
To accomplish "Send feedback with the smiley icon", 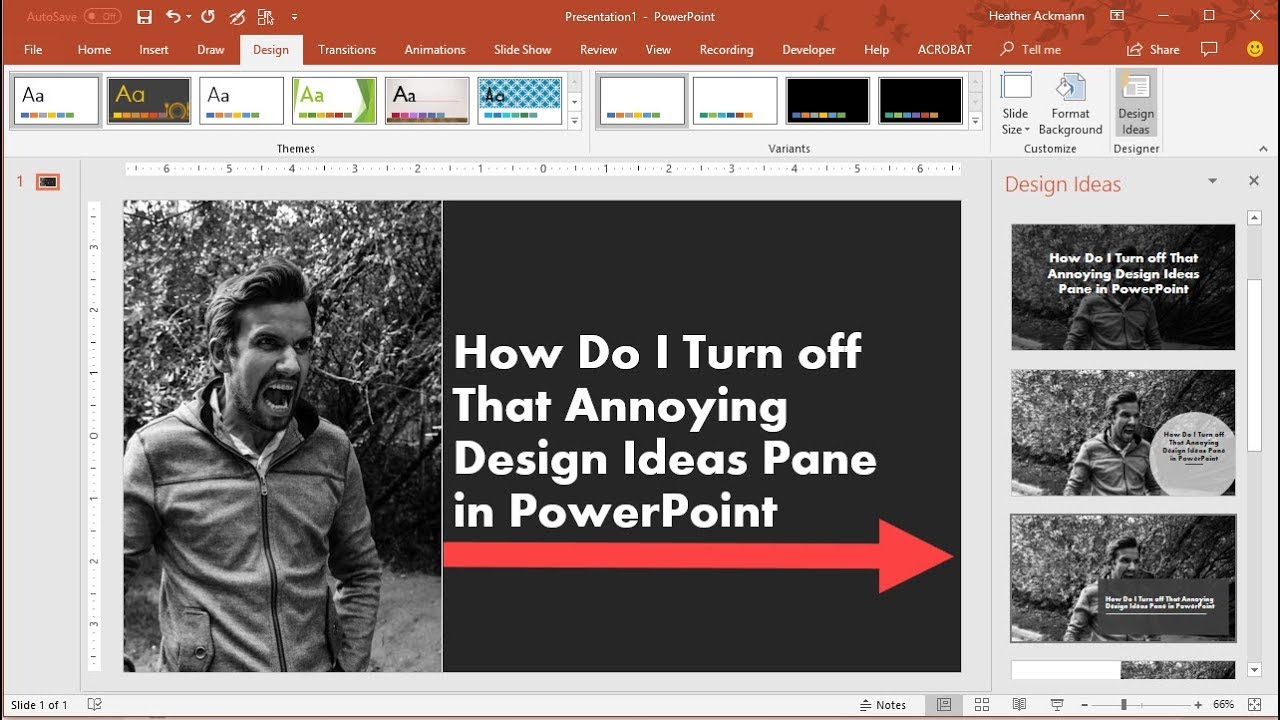I will 1255,49.
